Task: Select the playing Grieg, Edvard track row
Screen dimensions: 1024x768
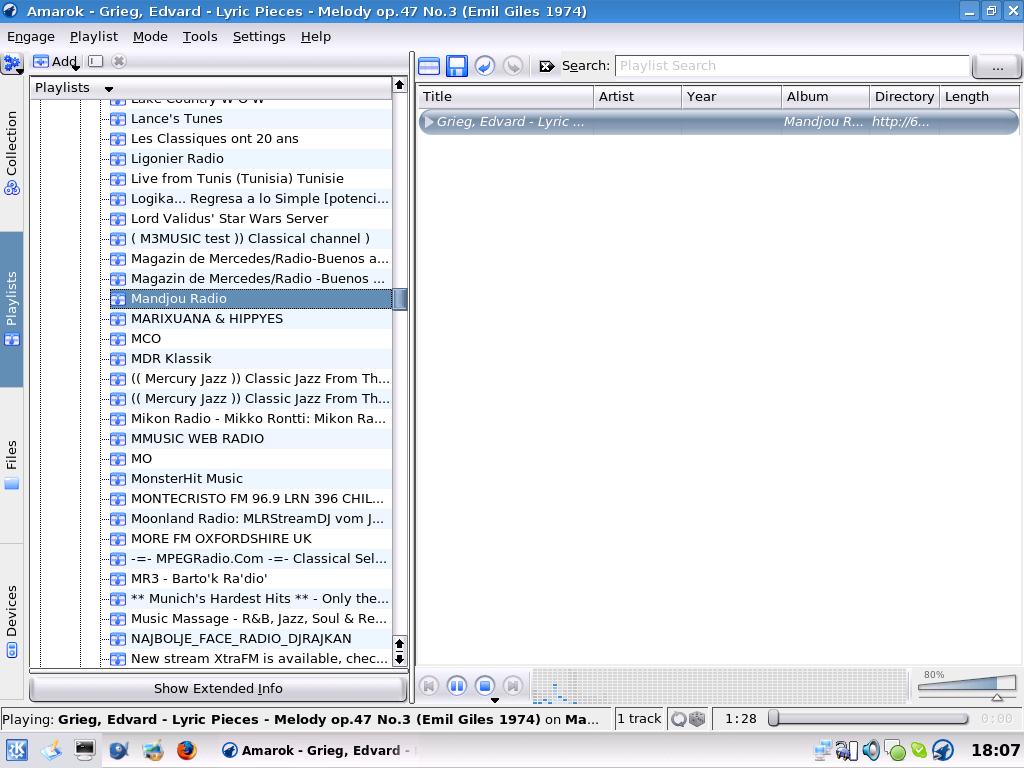Action: point(718,121)
